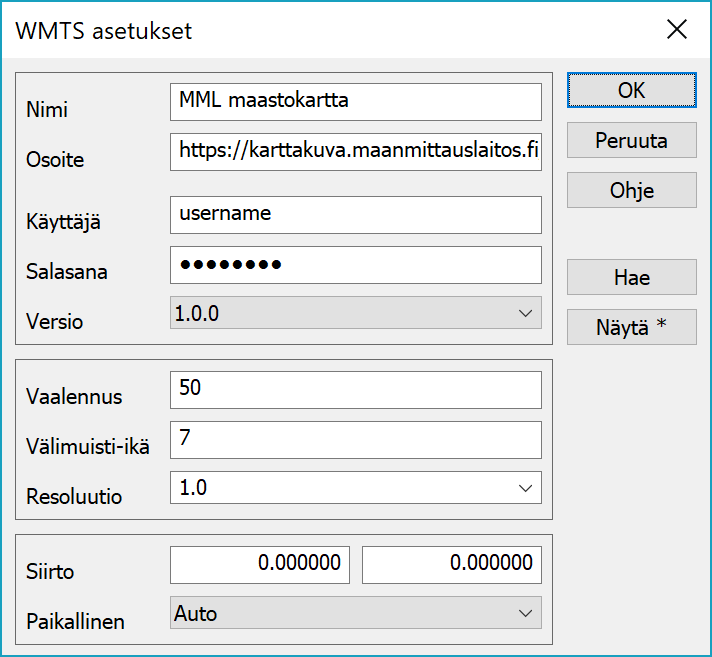Expand the Paikallinen dropdown set to Auto

(x=355, y=613)
